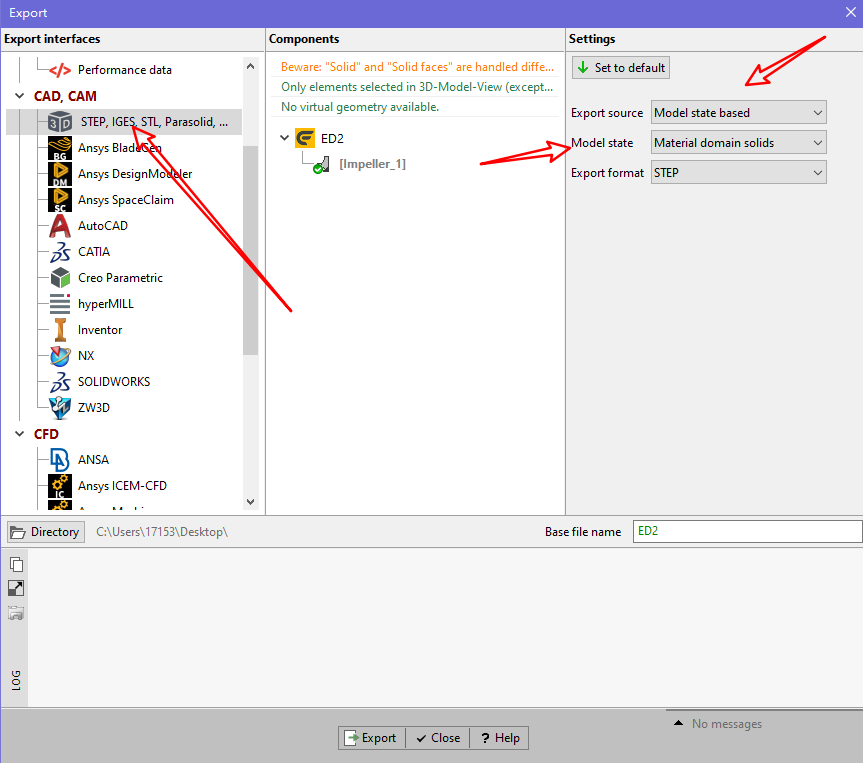Click the Creo Parametric cube icon
This screenshot has height=763, width=863.
[60, 278]
